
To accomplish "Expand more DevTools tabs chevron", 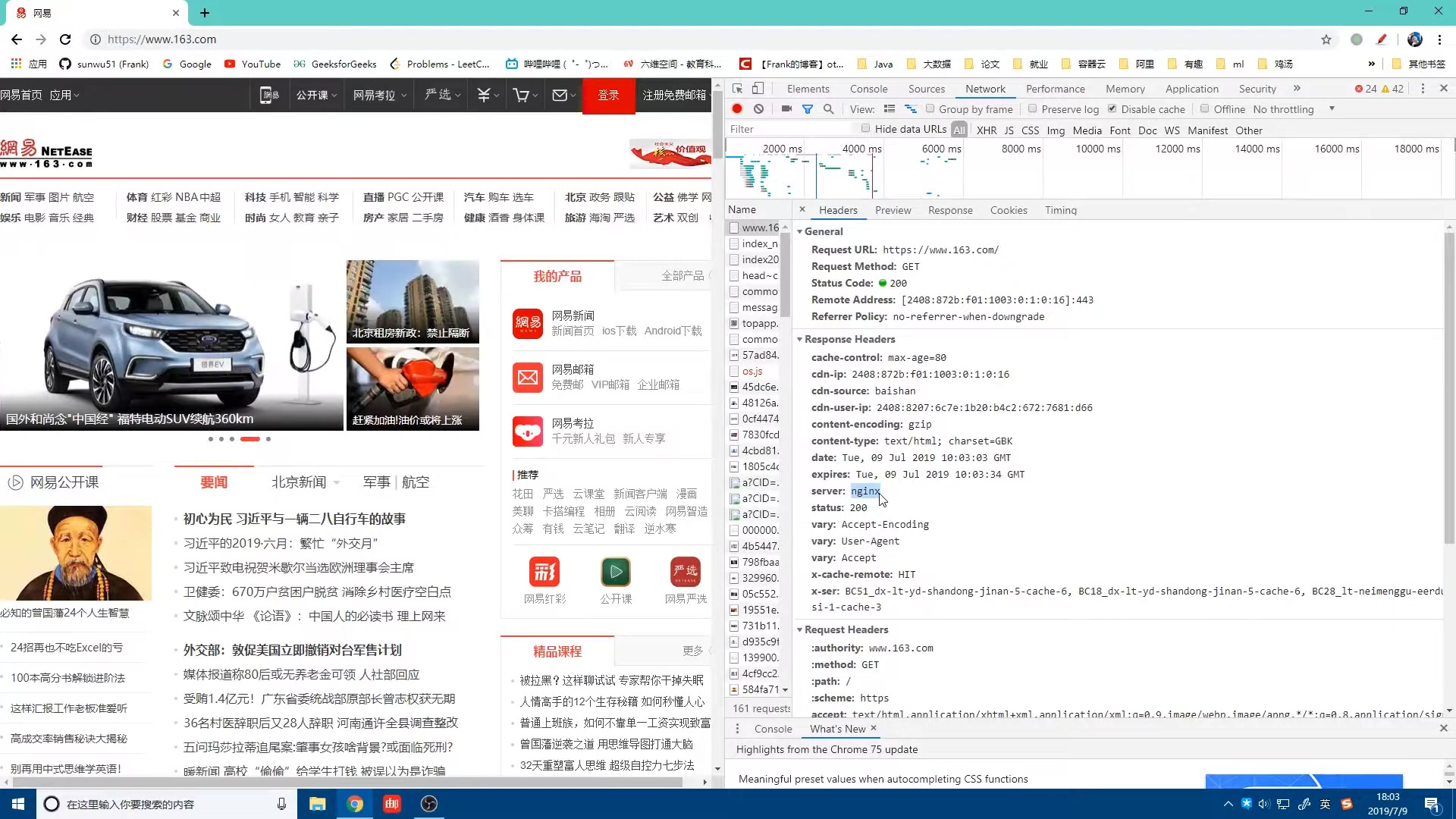I will (1297, 89).
